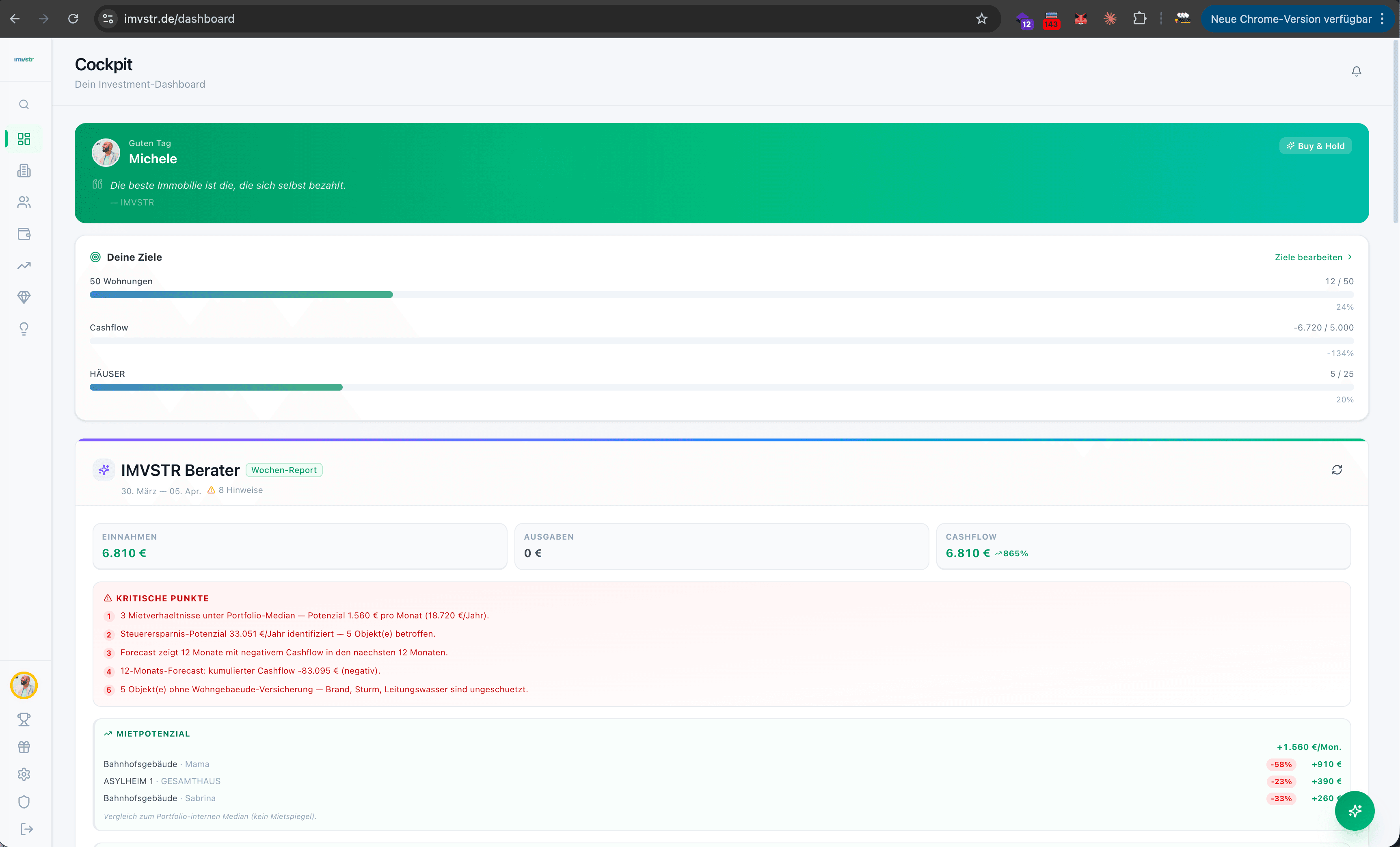Open the Chrome extensions puzzle icon
Viewport: 1400px width, 847px height.
tap(1139, 19)
